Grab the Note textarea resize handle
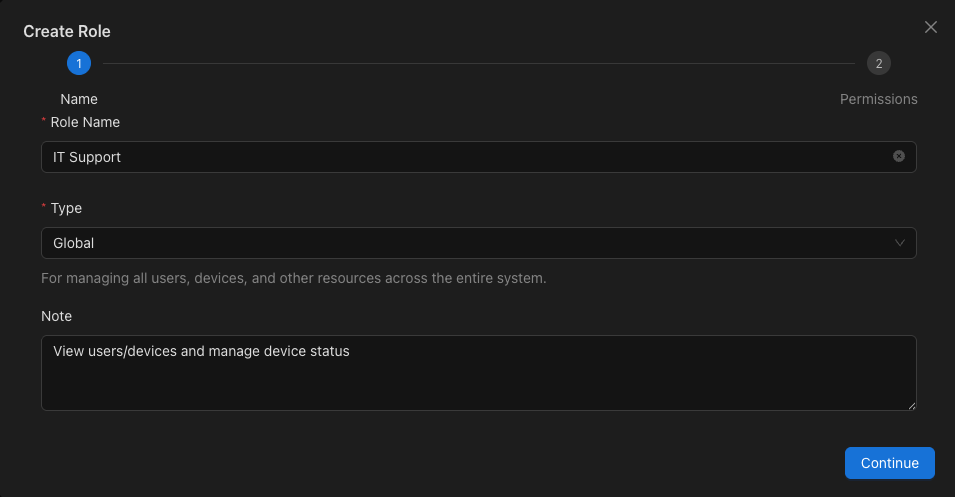 point(911,406)
